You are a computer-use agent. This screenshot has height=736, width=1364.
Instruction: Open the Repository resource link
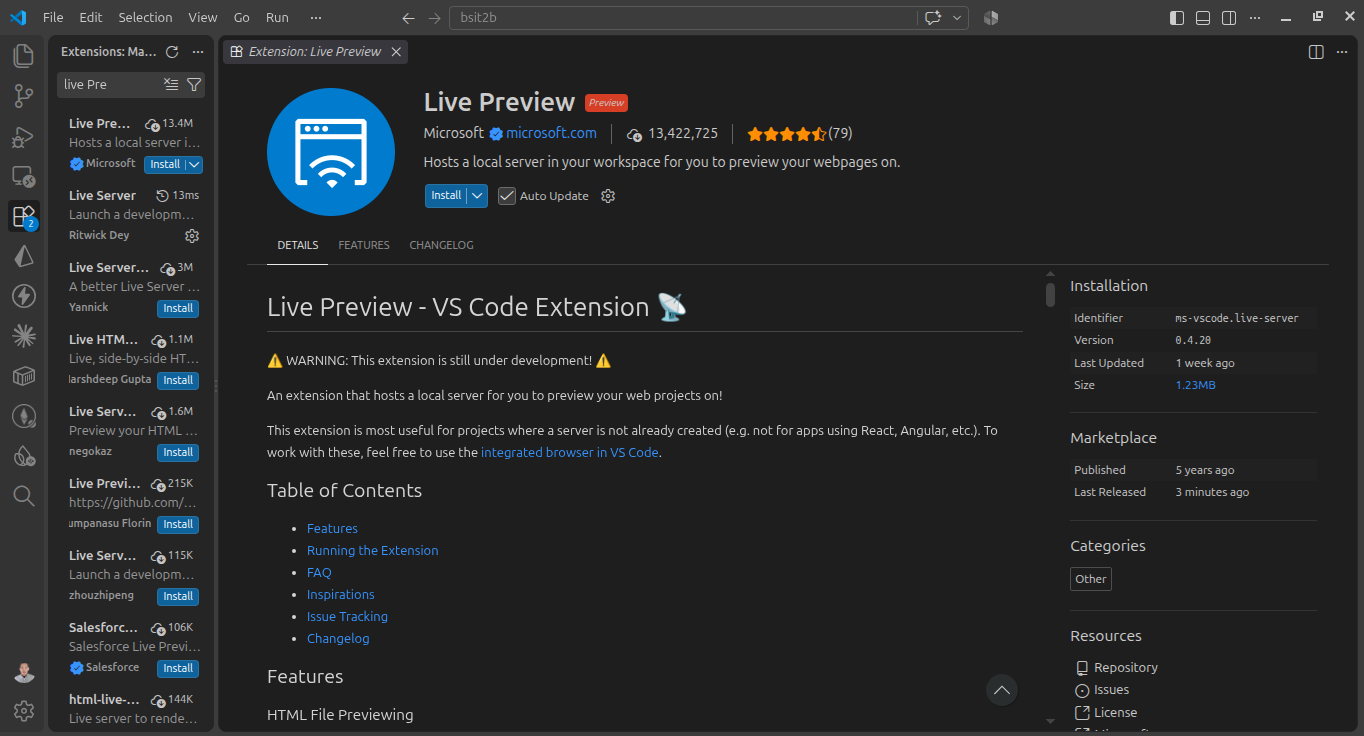(x=1126, y=668)
